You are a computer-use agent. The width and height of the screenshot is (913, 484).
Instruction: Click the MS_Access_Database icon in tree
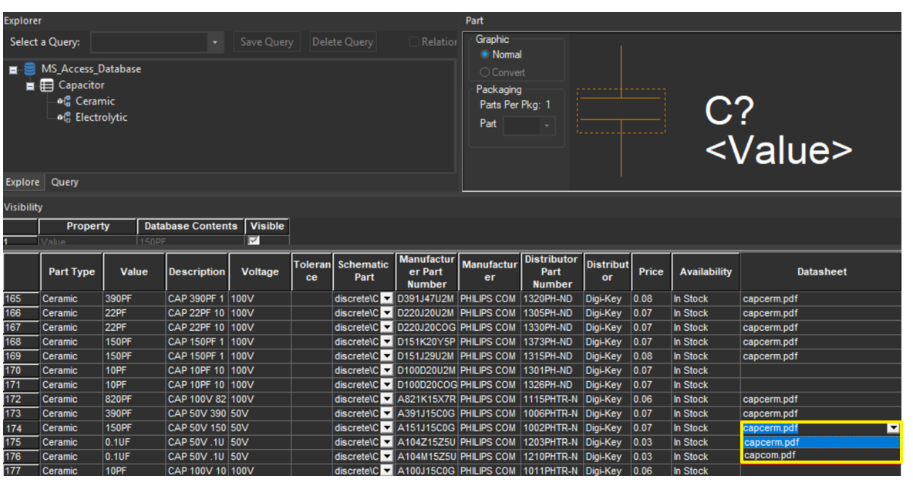pyautogui.click(x=30, y=69)
